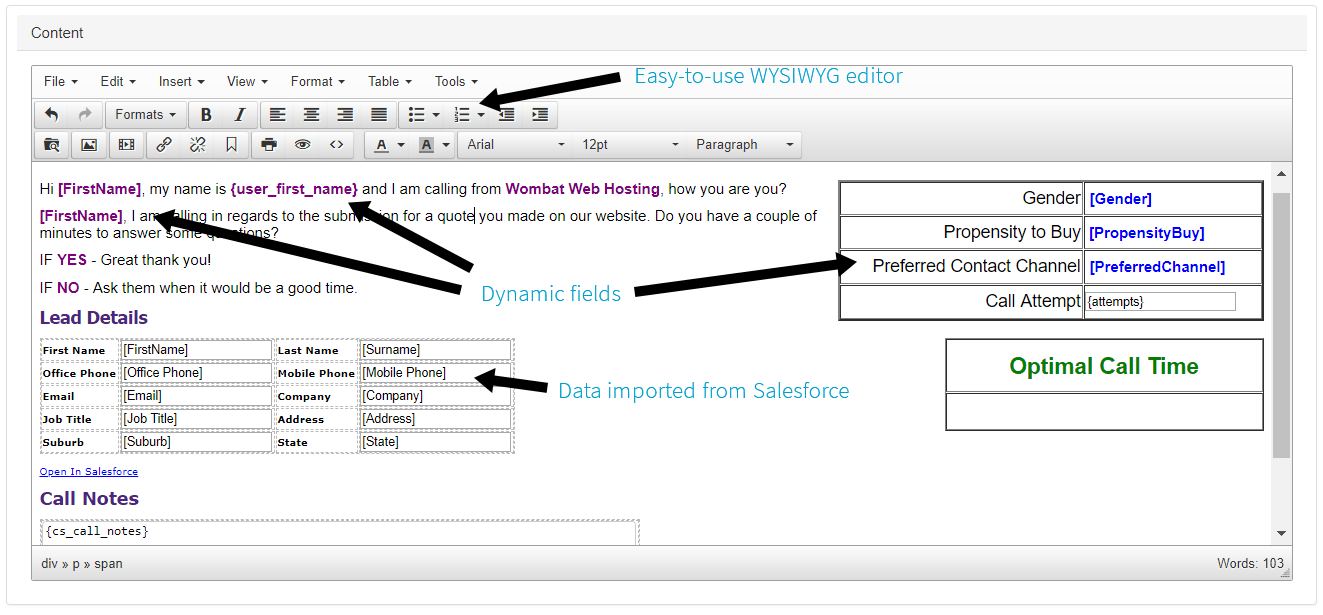Screen dimensions: 1323x615
Task: Align text right
Action: (x=345, y=115)
